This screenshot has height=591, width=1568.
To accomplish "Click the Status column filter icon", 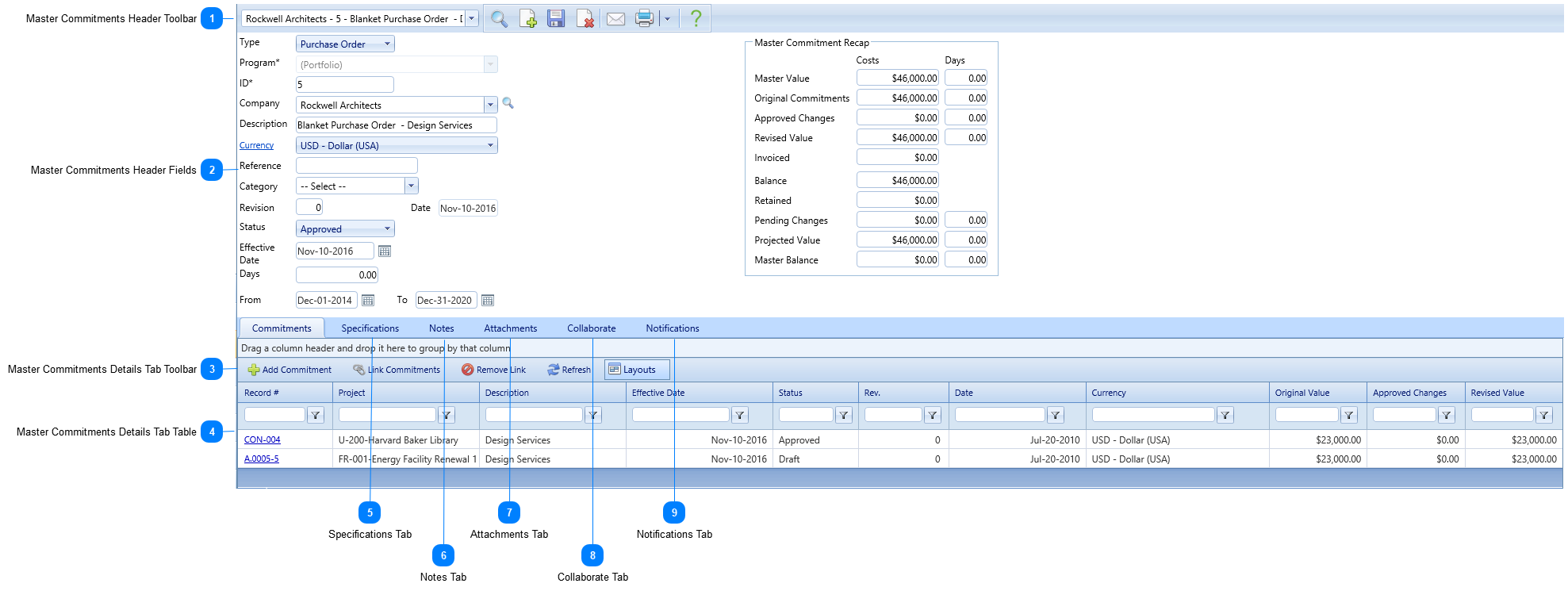I will tap(844, 415).
